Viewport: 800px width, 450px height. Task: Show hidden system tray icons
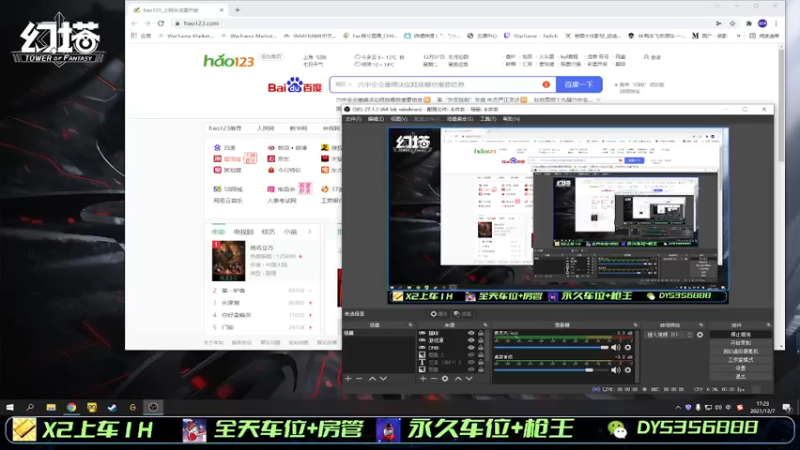(x=678, y=407)
